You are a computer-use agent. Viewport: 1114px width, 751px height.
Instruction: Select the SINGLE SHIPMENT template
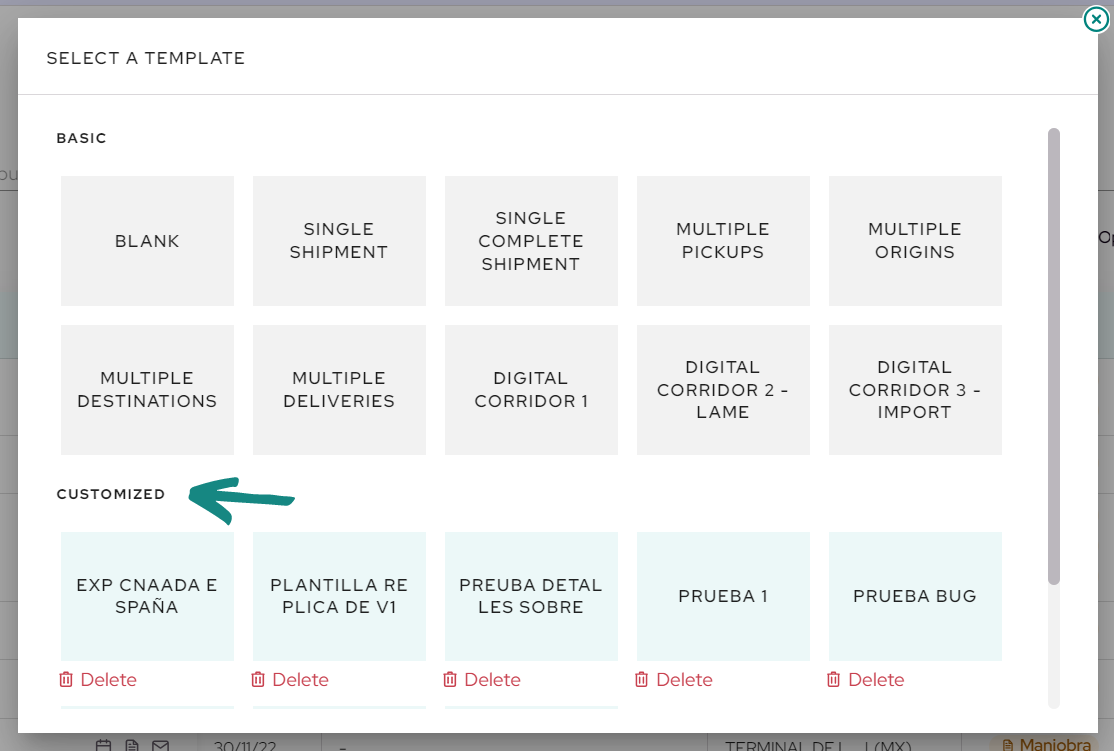click(x=339, y=241)
